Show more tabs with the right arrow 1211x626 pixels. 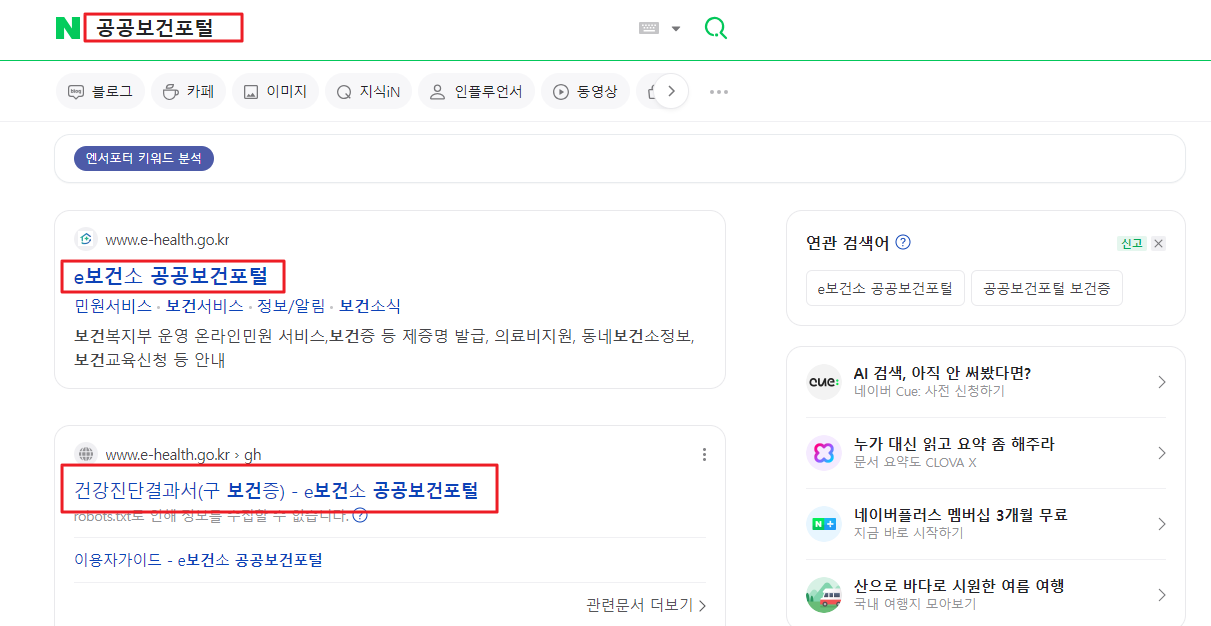click(x=671, y=92)
